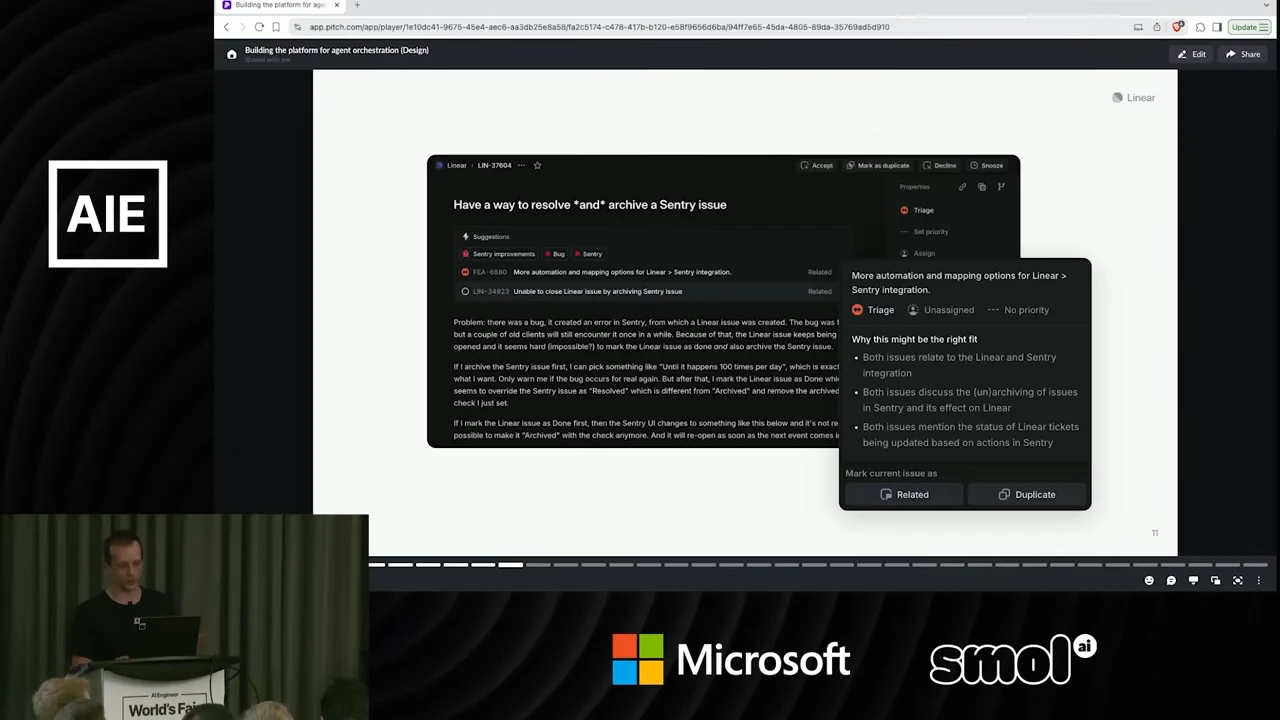Click the Edit button in Pitch header

[x=1192, y=54]
